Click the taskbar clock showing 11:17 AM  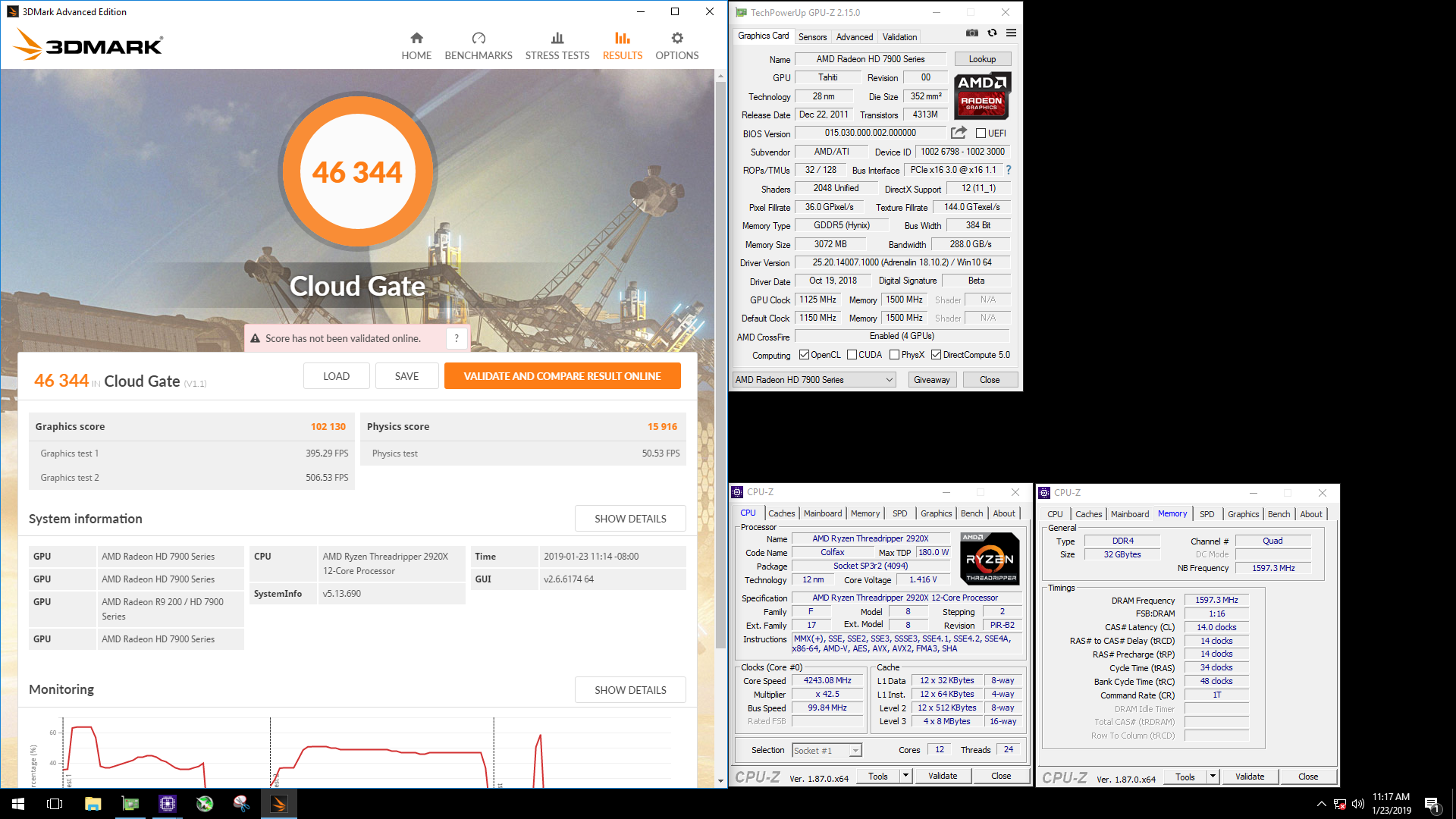coord(1391,804)
